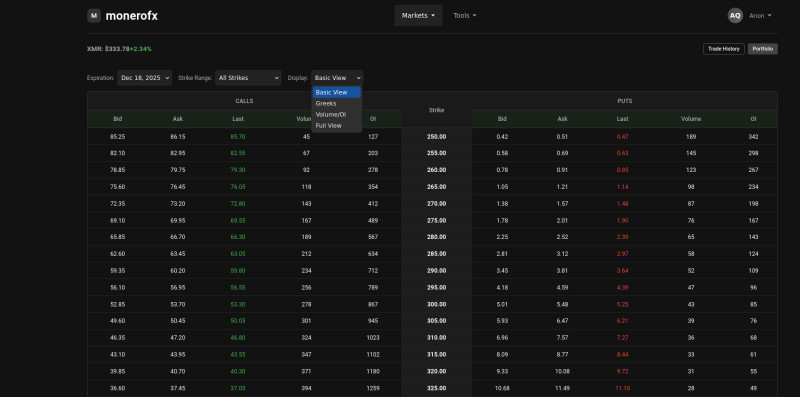The width and height of the screenshot is (800, 397).
Task: Open the Portfolio button
Action: [763, 49]
